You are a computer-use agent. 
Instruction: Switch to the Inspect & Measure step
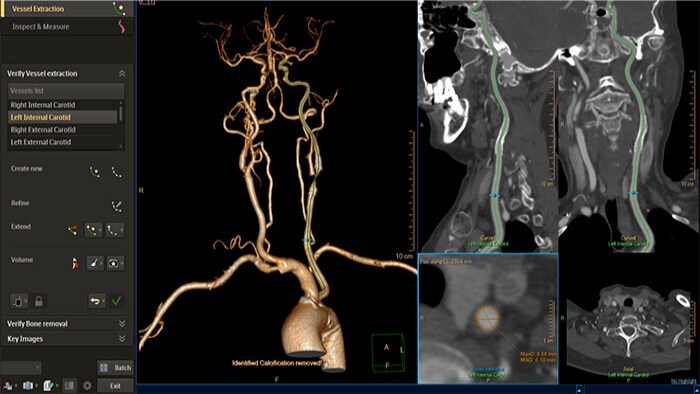point(67,27)
